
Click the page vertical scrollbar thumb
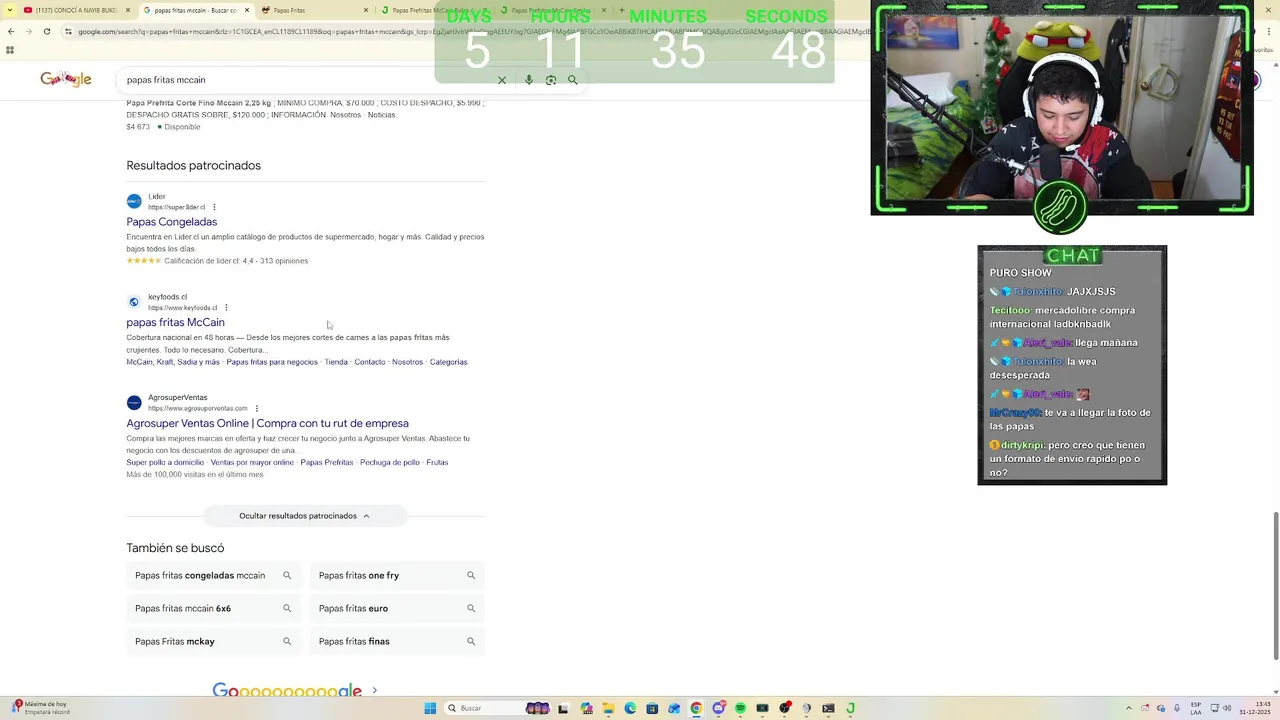(1275, 585)
